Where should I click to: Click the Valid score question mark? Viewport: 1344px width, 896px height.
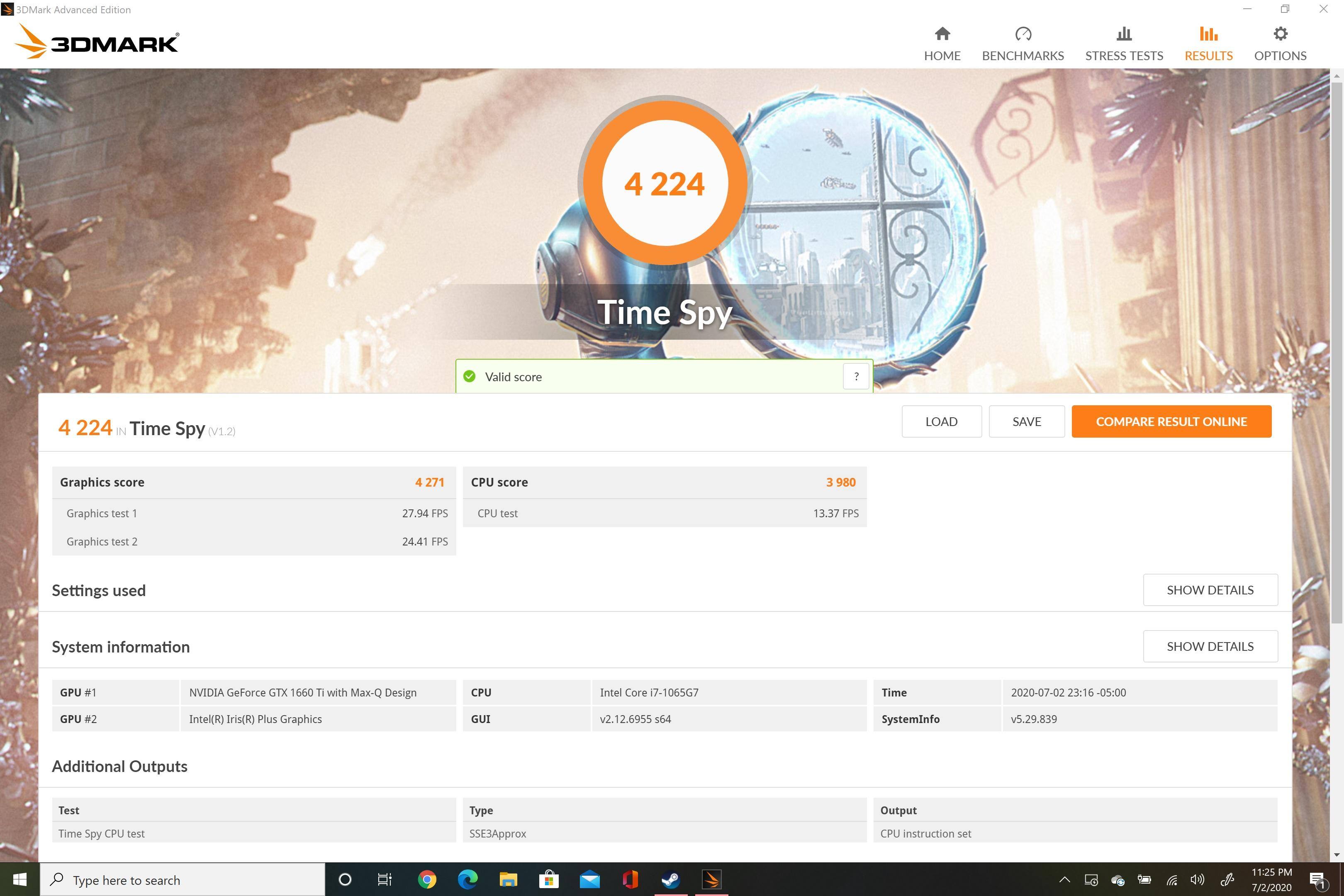pyautogui.click(x=855, y=377)
